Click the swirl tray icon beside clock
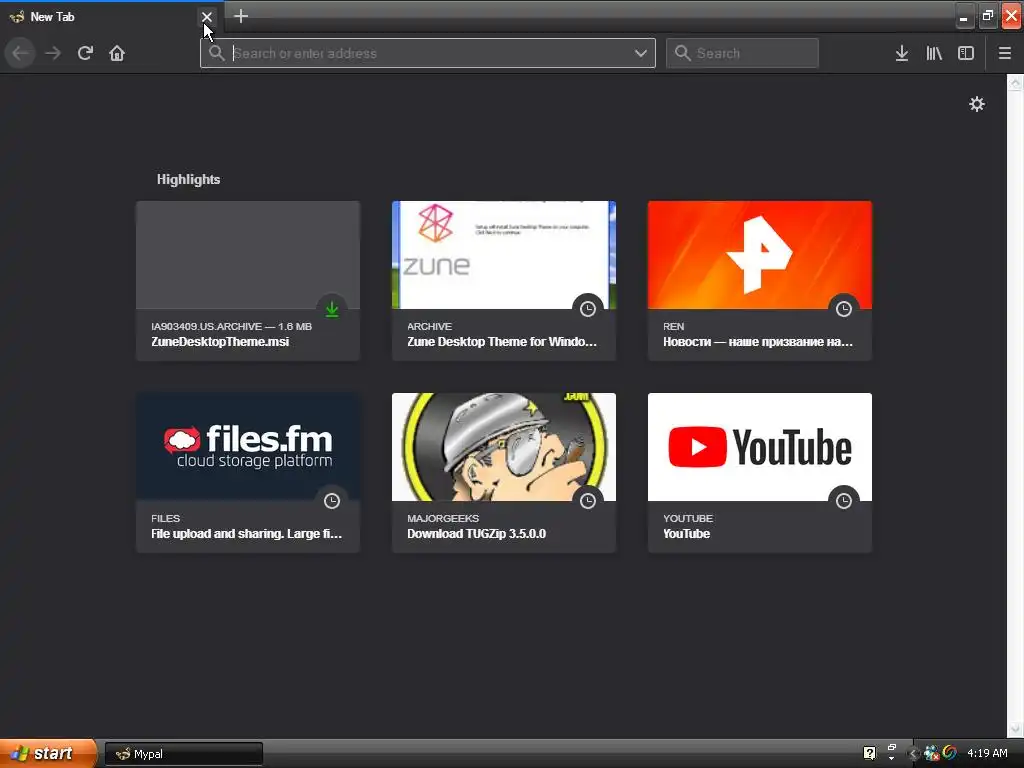The width and height of the screenshot is (1024, 768). pyautogui.click(x=950, y=753)
